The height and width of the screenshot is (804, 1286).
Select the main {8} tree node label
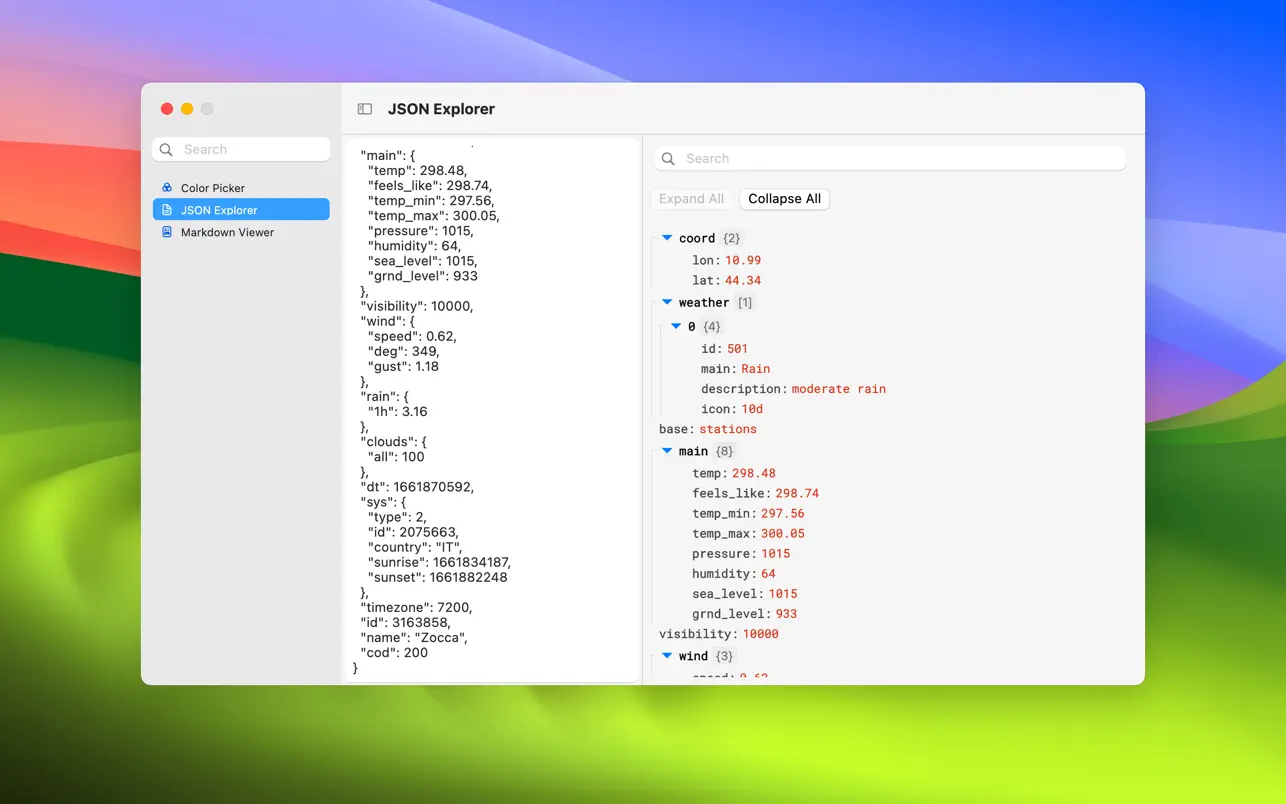pos(693,451)
